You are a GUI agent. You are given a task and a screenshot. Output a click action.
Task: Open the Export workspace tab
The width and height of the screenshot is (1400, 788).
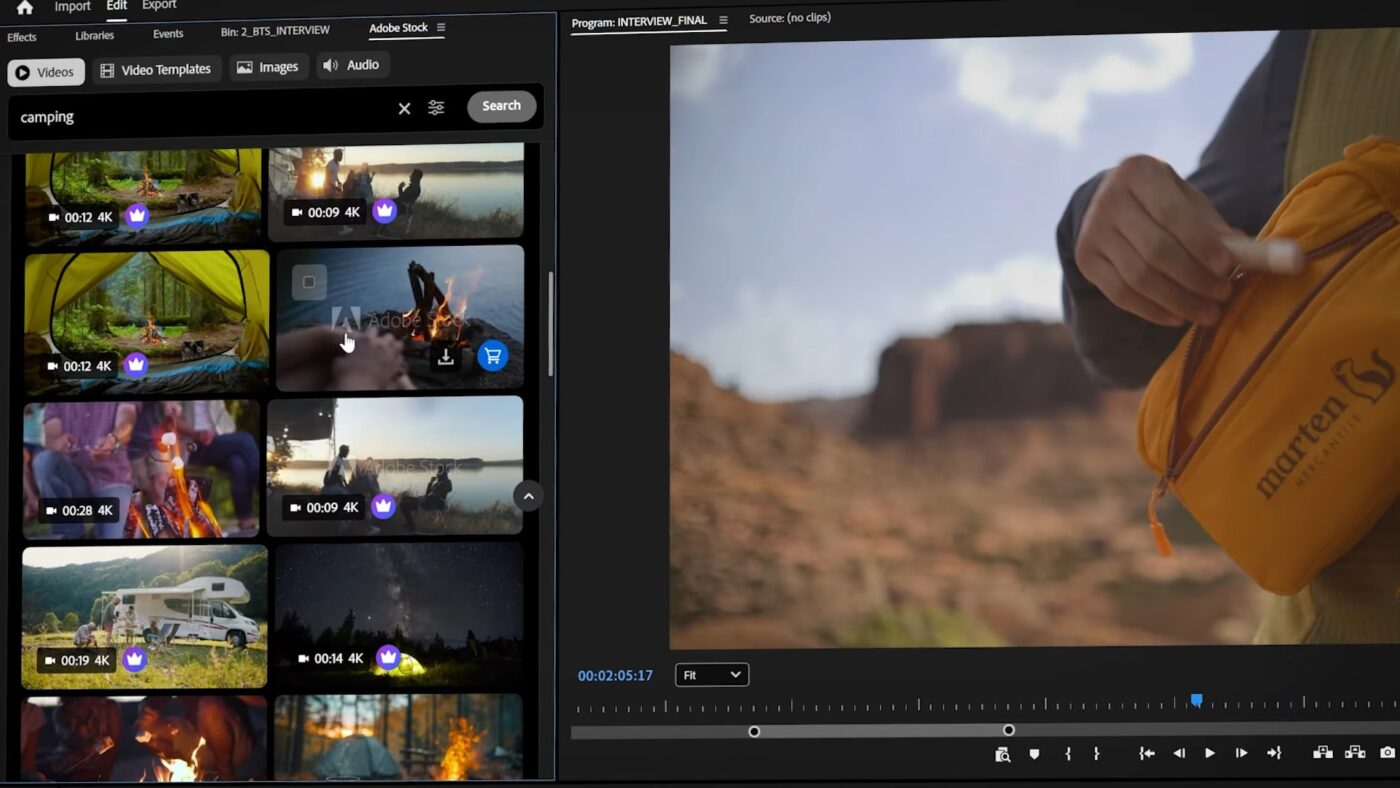point(159,6)
